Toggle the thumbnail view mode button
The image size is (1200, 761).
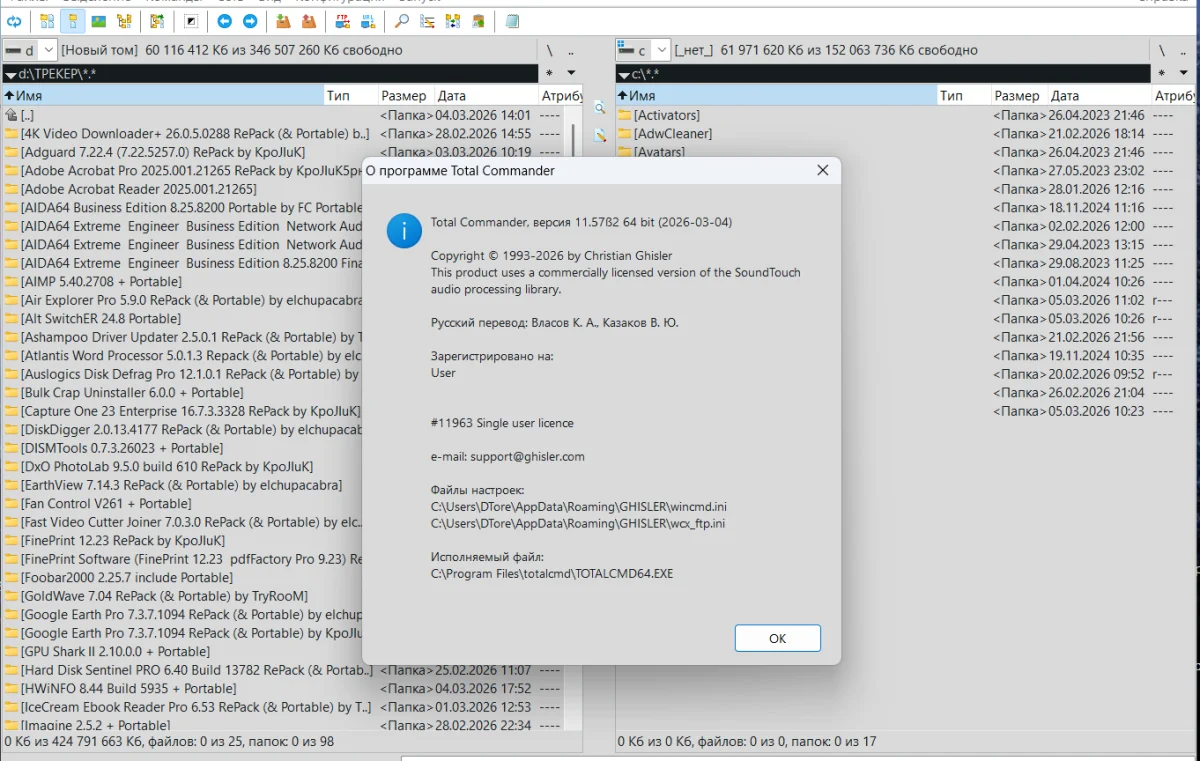pos(98,21)
